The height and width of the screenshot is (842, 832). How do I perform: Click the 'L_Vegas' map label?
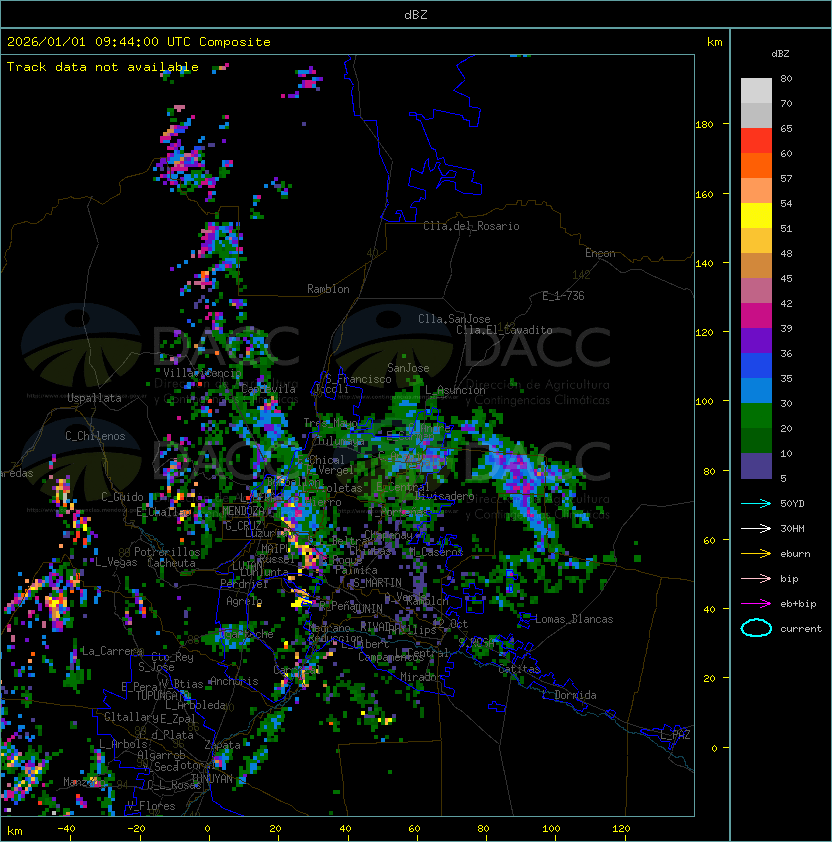point(116,562)
